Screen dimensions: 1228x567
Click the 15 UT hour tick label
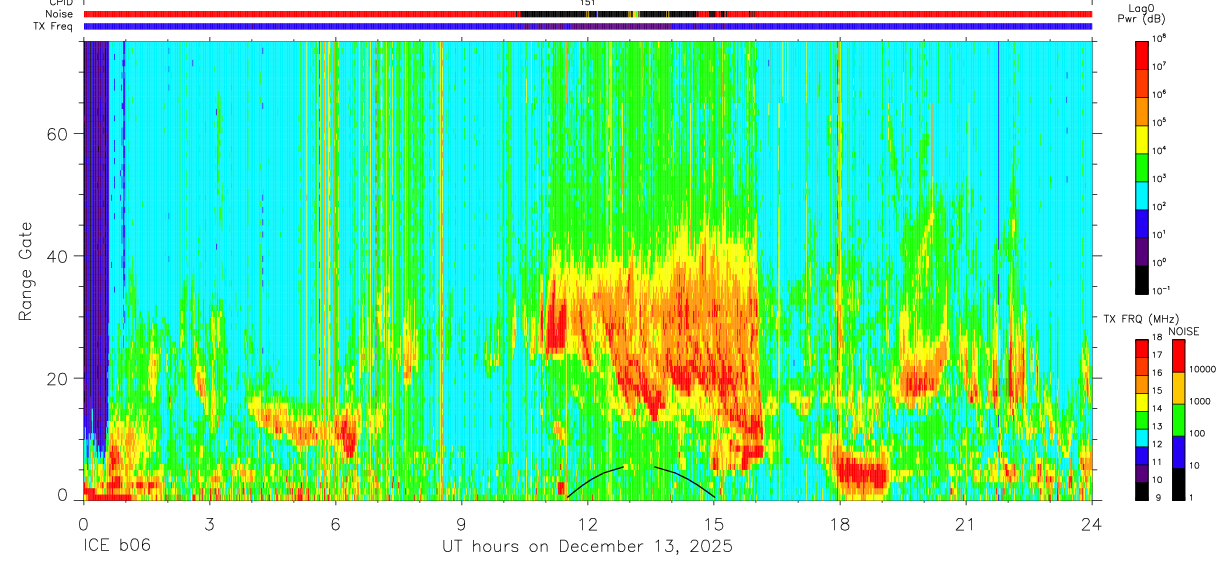click(x=714, y=524)
